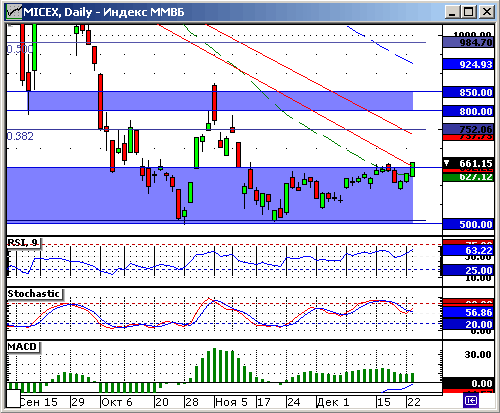Maximize the MICEX chart window
The height and width of the screenshot is (413, 500).
click(469, 12)
